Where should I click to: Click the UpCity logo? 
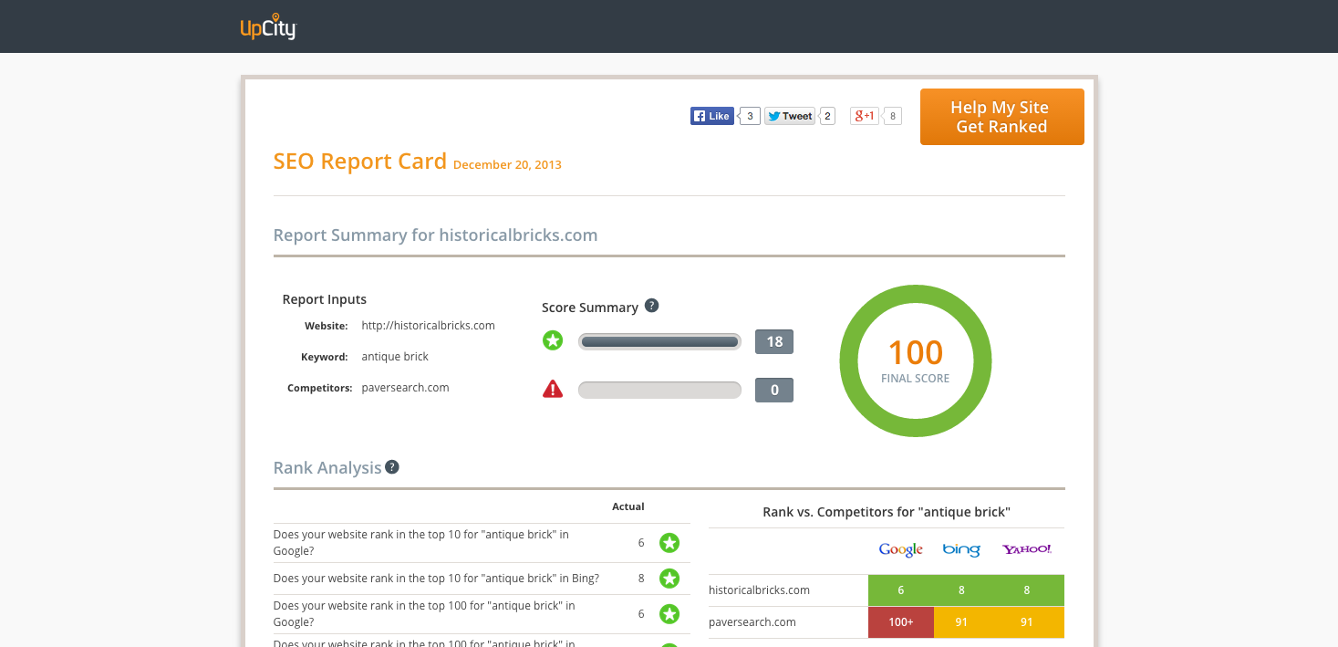[x=268, y=27]
